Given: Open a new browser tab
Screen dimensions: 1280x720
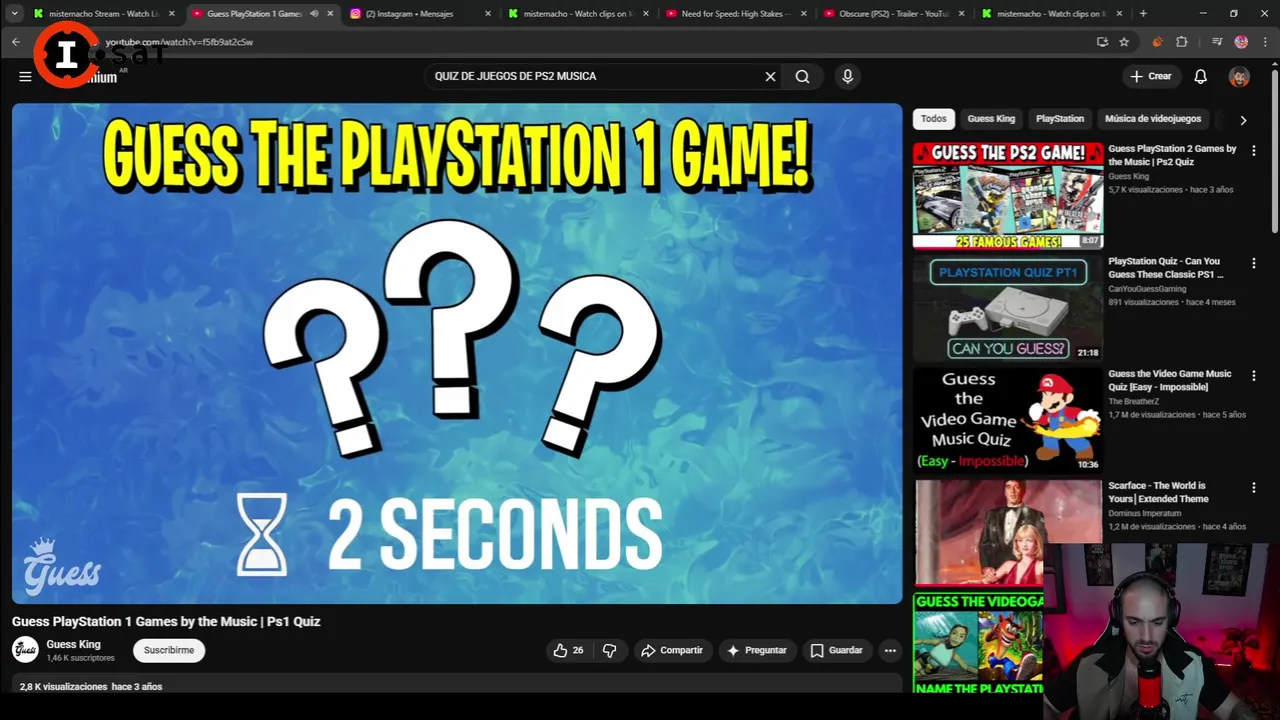Looking at the screenshot, I should tap(1143, 14).
